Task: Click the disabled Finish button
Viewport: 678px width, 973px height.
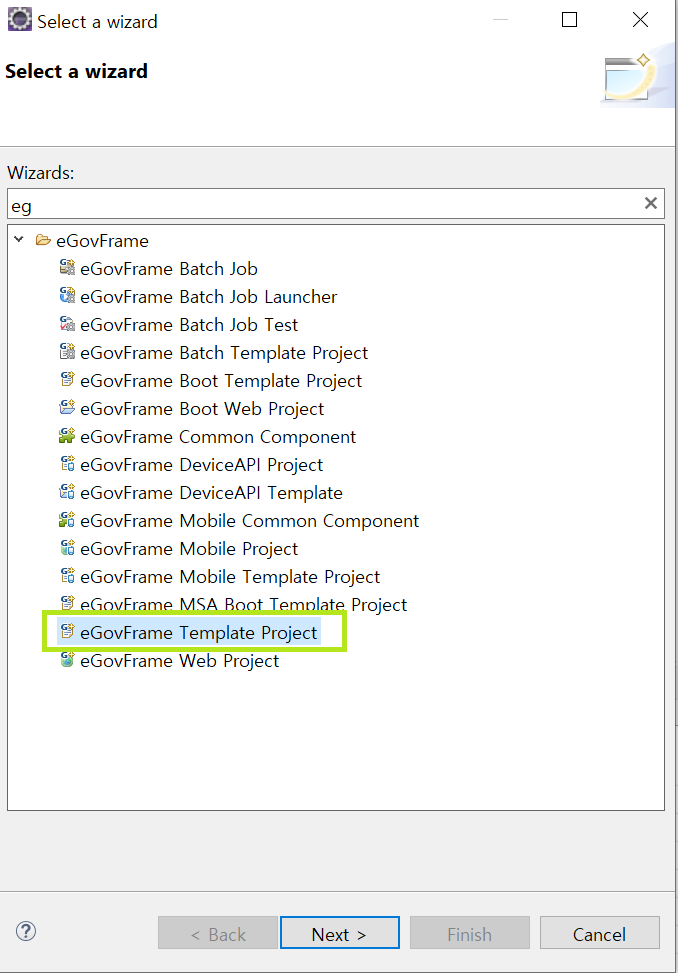Action: 470,933
